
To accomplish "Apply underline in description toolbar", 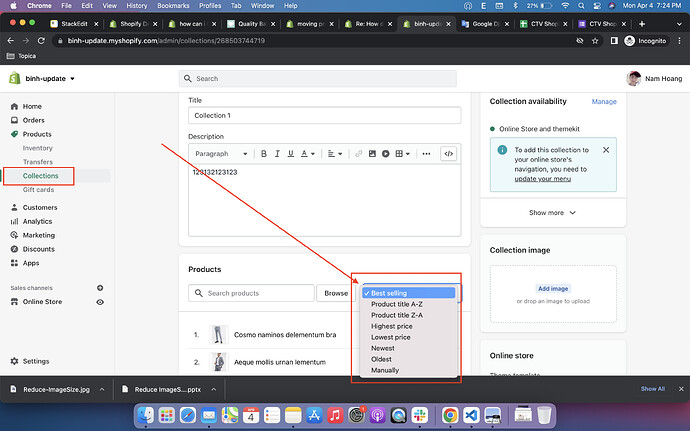I will pos(290,154).
